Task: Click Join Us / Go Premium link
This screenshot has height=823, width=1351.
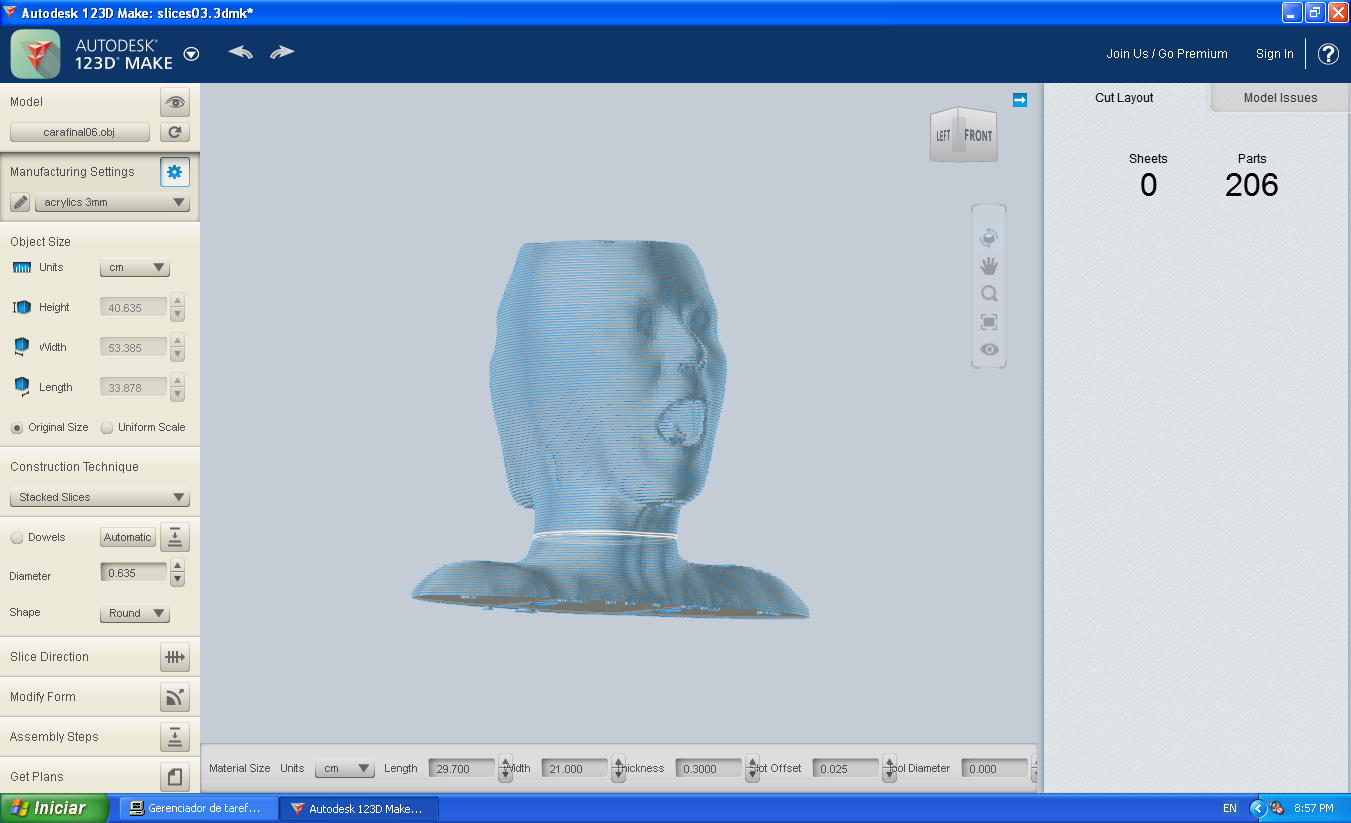Action: 1167,54
